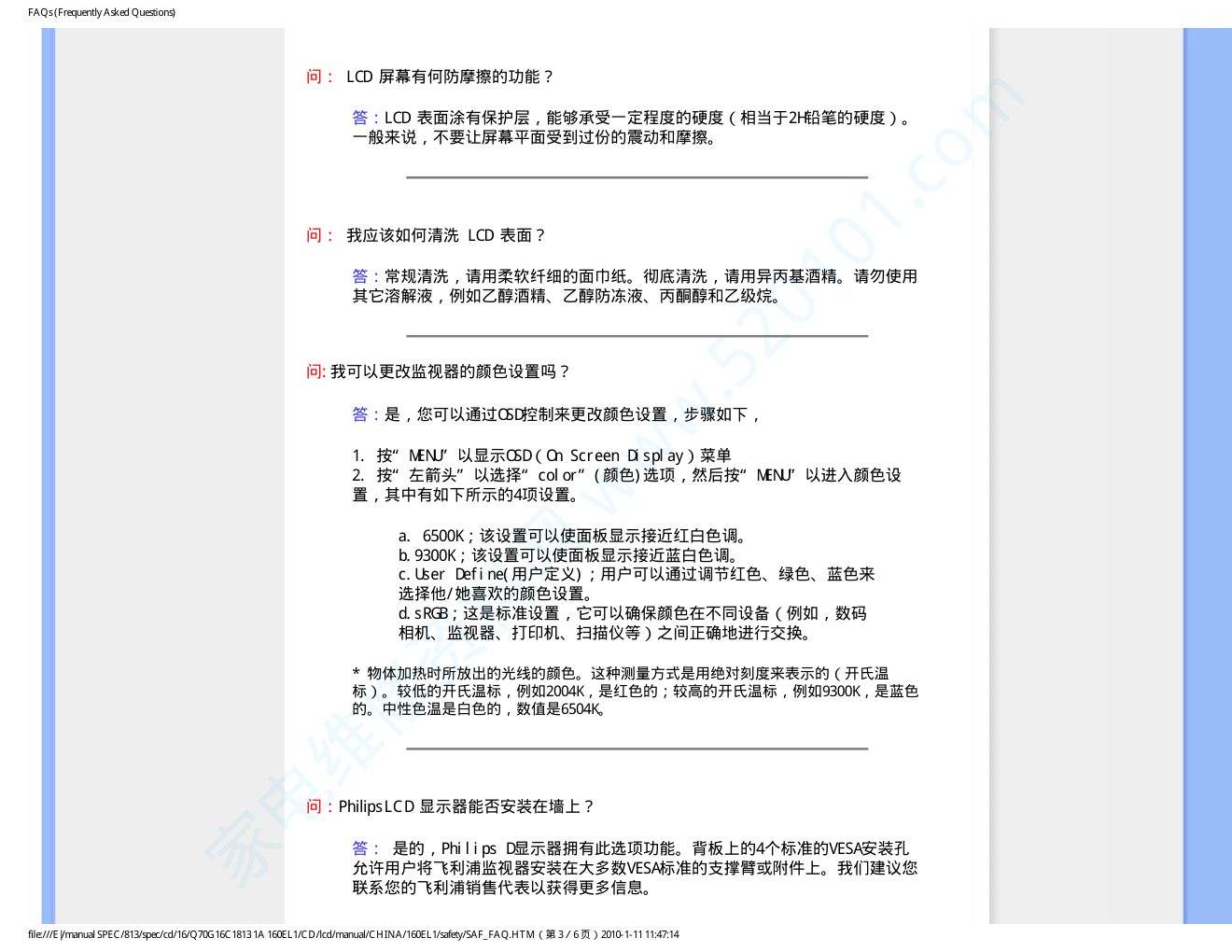Image resolution: width=1232 pixels, height=952 pixels.
Task: Click step 2 about the left arrow and color option
Action: coord(627,475)
